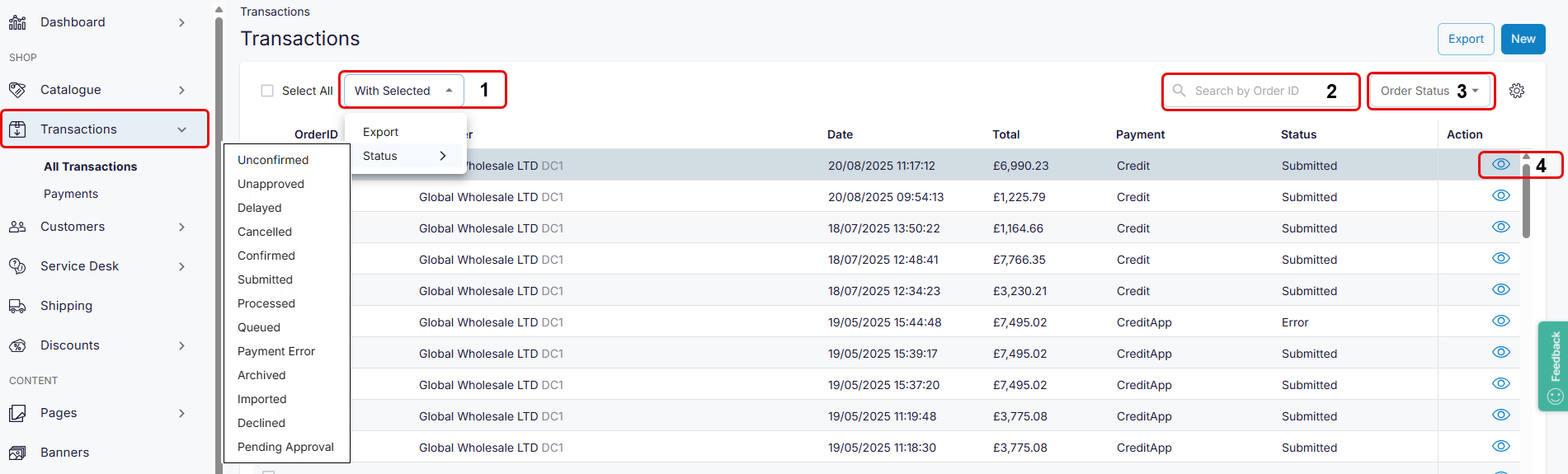Click the Banners icon in sidebar
This screenshot has width=1568, height=474.
click(x=17, y=453)
